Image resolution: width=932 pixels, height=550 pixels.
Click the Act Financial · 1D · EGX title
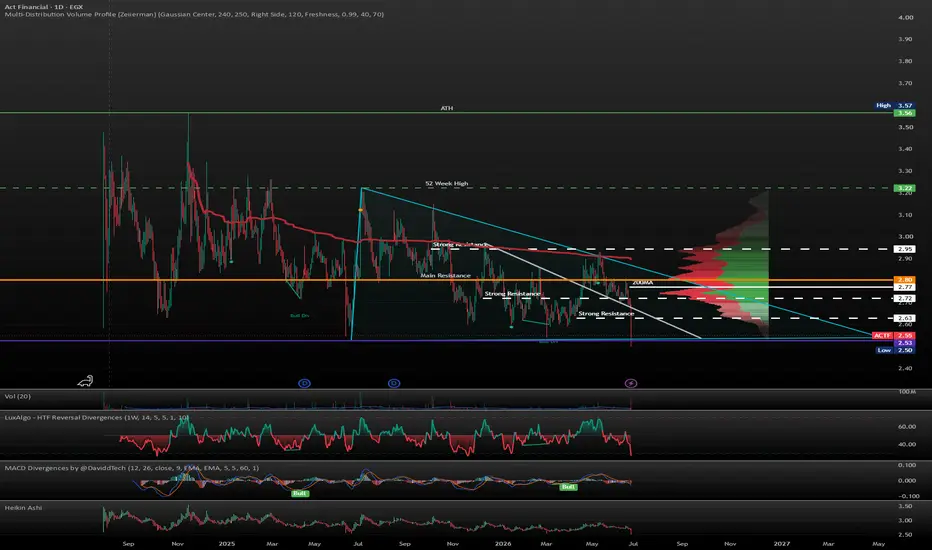tap(44, 7)
